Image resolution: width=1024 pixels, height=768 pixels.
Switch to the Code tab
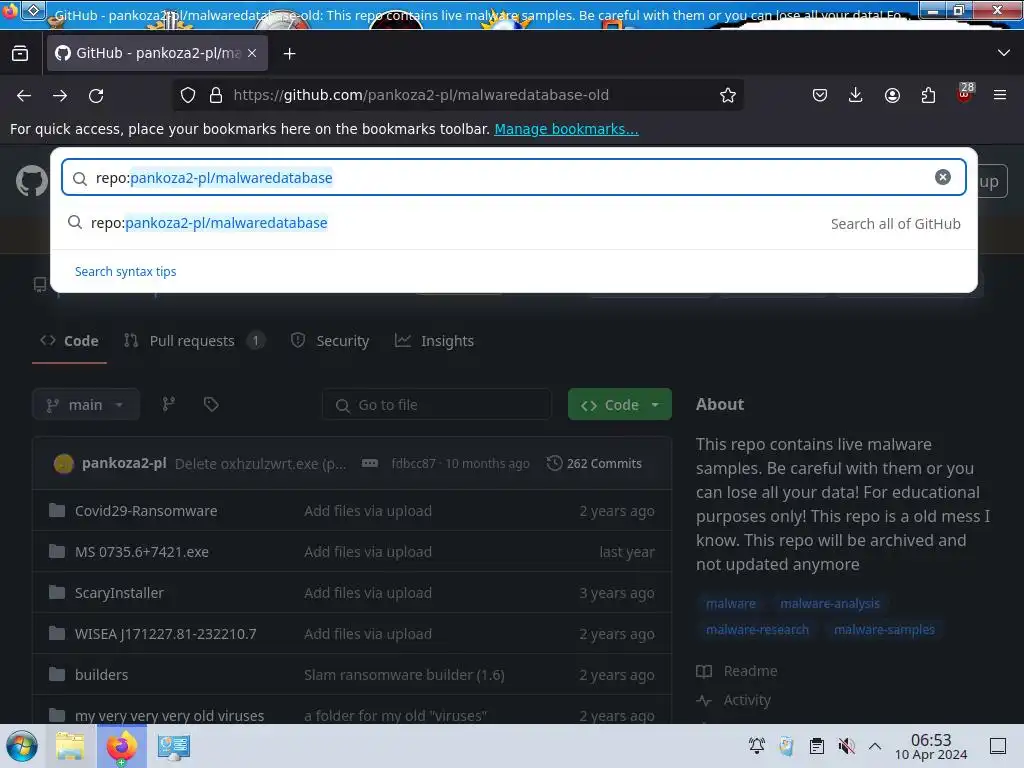[x=69, y=341]
